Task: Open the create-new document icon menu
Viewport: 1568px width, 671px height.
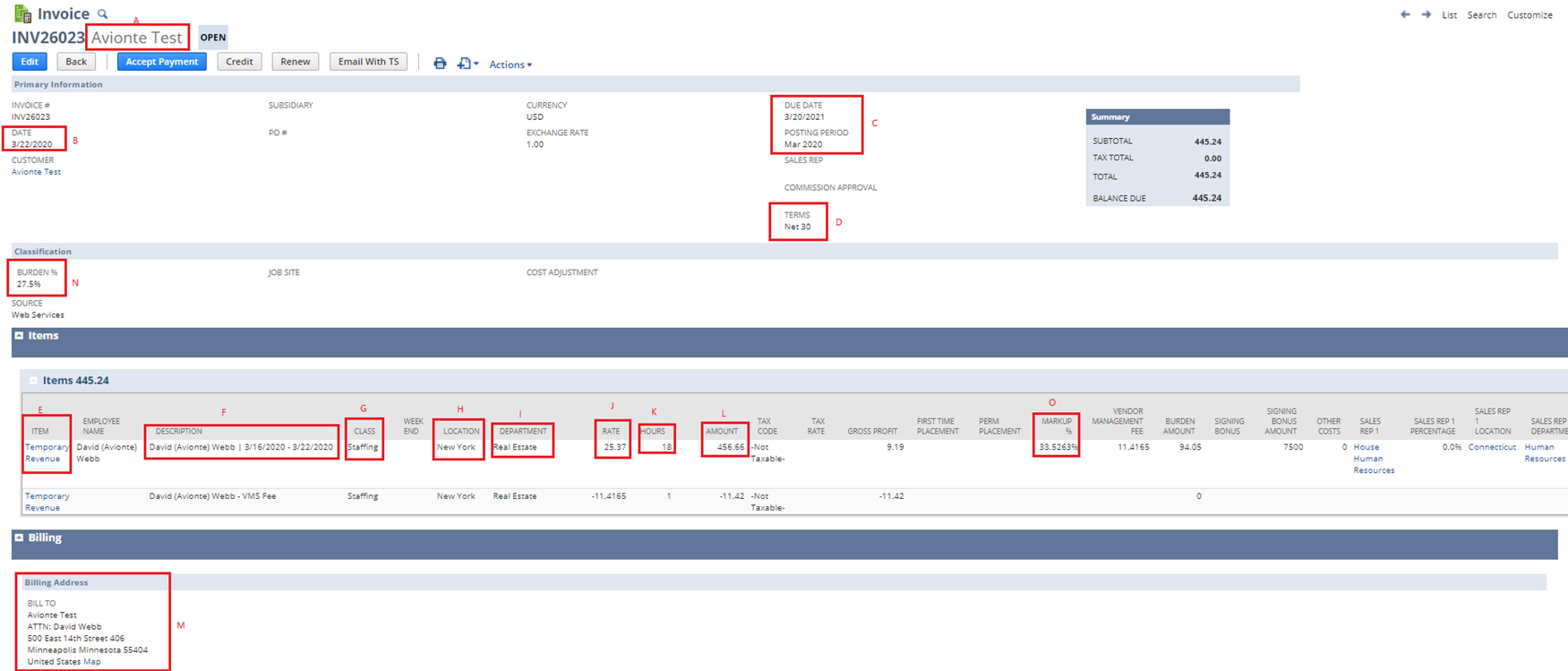Action: [467, 64]
